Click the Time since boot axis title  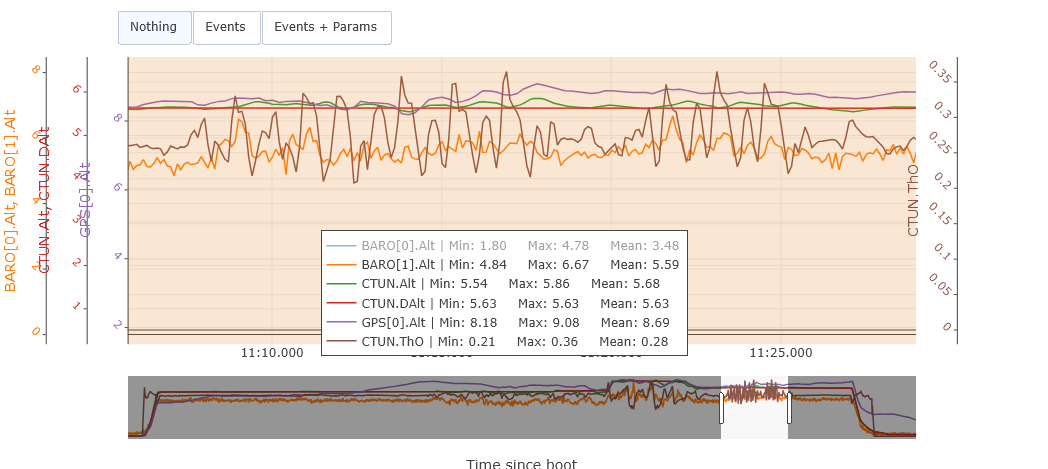521,463
